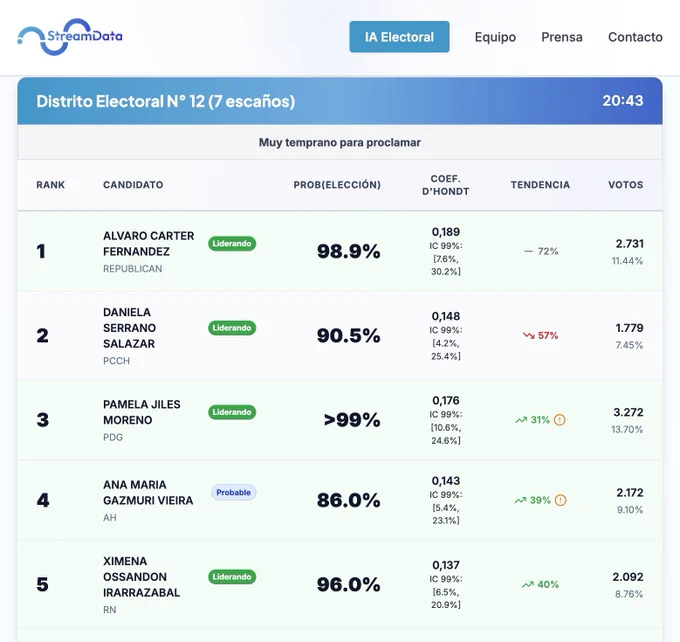Viewport: 680px width, 642px height.
Task: Click the upward trend arrow beside 31%
Action: click(x=521, y=420)
